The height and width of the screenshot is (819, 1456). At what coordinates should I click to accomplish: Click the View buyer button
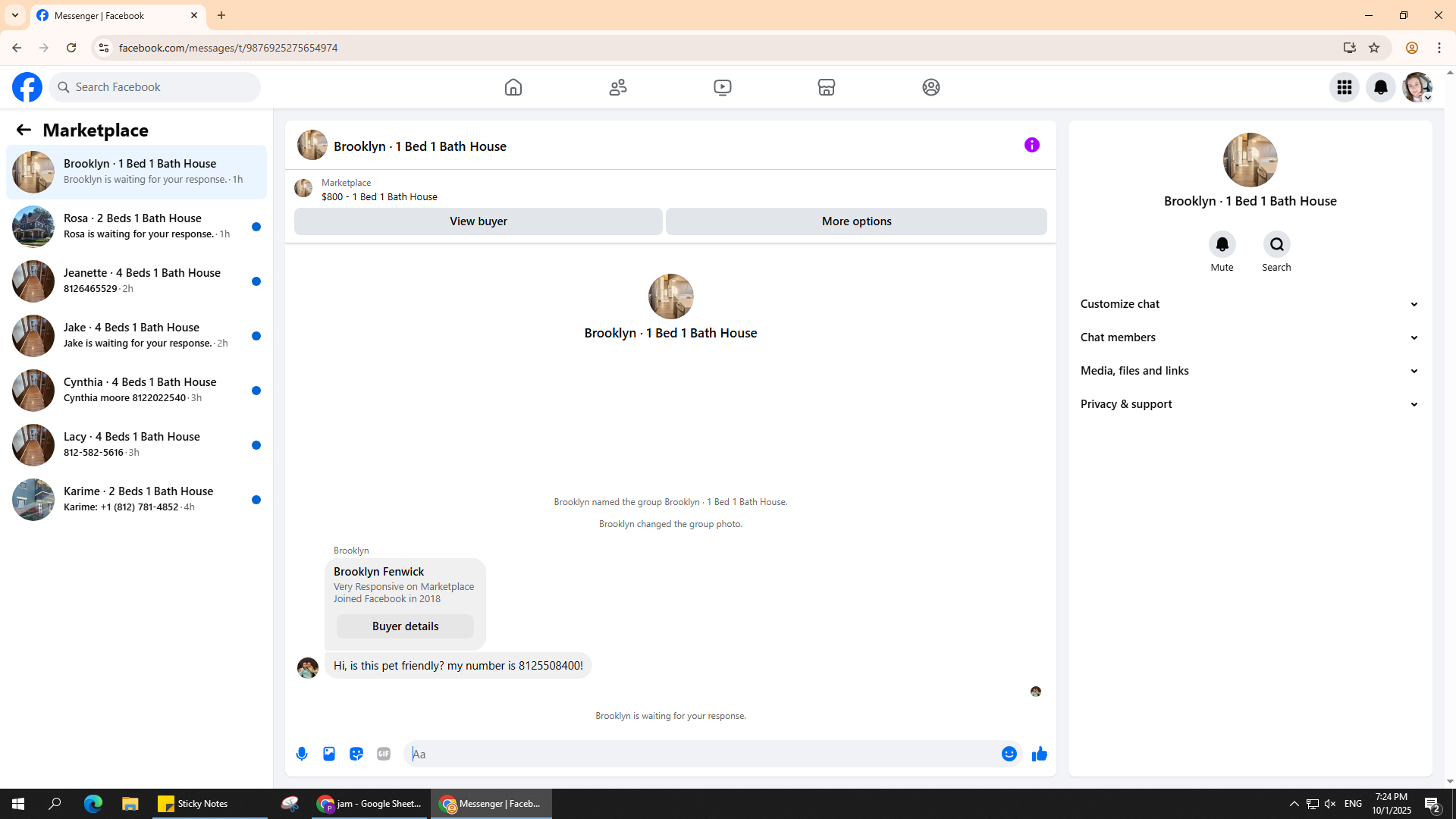(479, 221)
